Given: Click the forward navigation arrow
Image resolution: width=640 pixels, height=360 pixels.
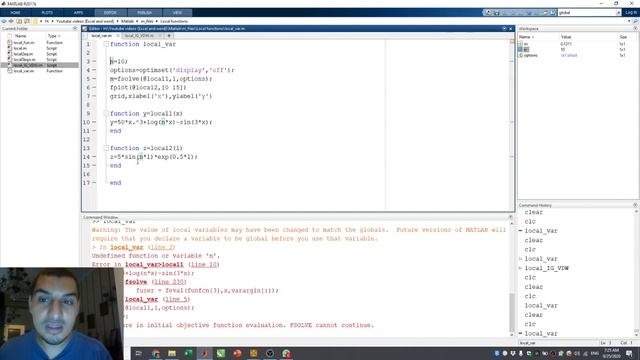Looking at the screenshot, I should click(11, 21).
